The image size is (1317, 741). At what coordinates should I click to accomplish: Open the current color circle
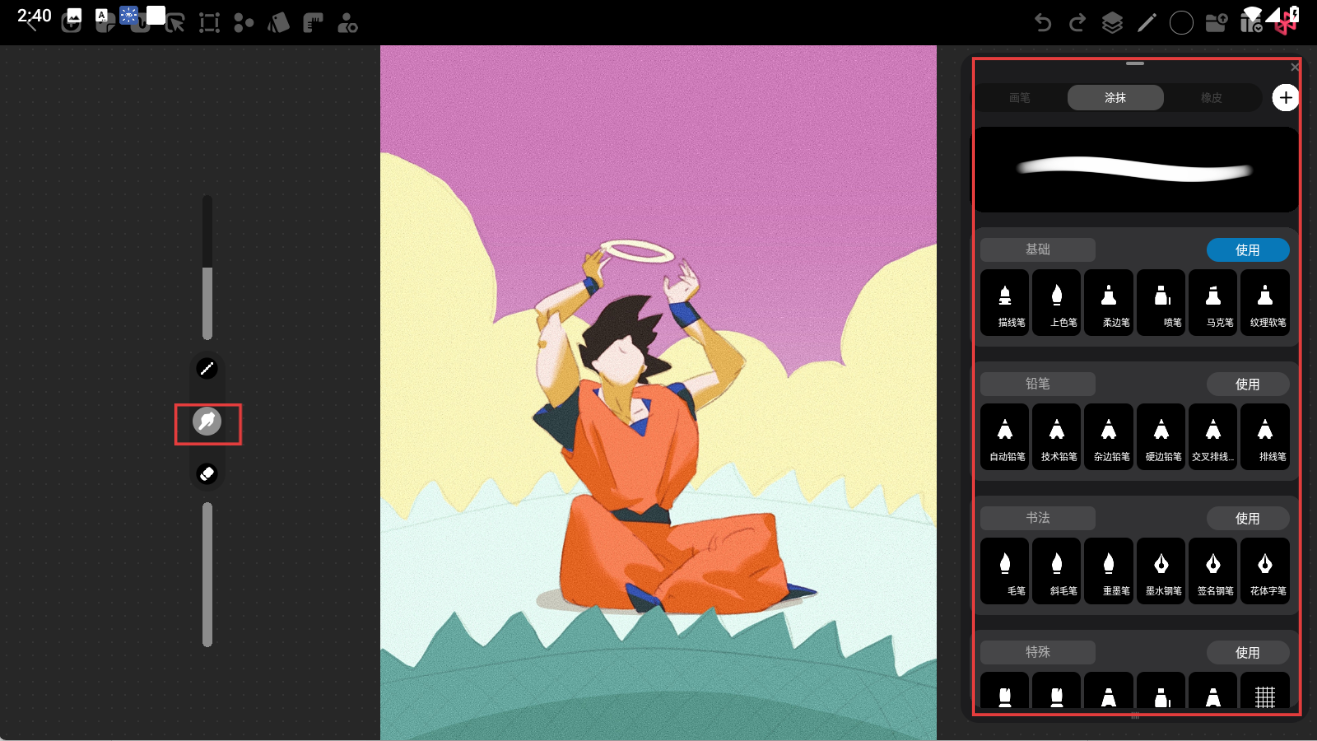click(1181, 23)
